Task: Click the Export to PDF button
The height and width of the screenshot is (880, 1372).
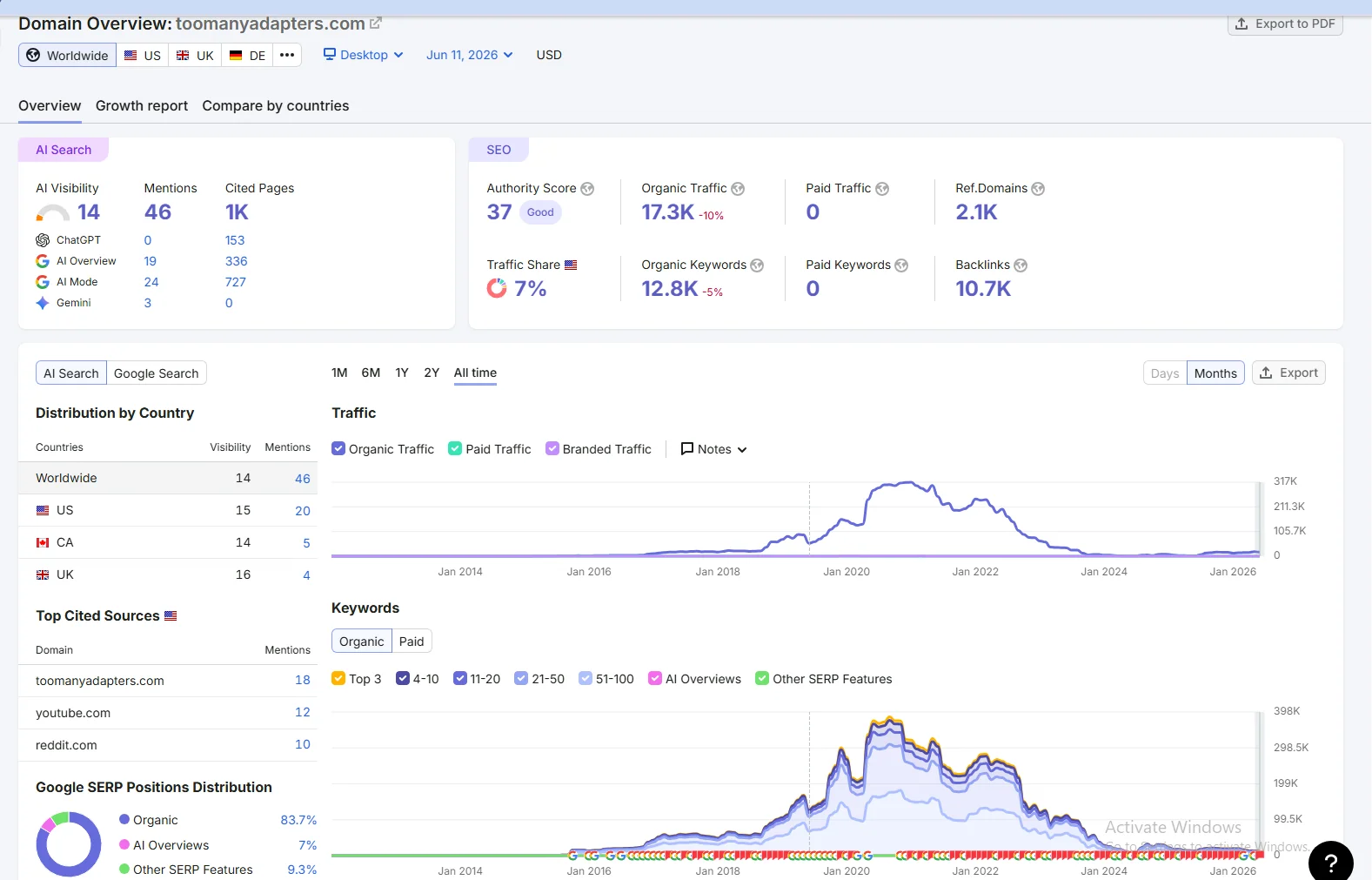Action: click(1285, 24)
